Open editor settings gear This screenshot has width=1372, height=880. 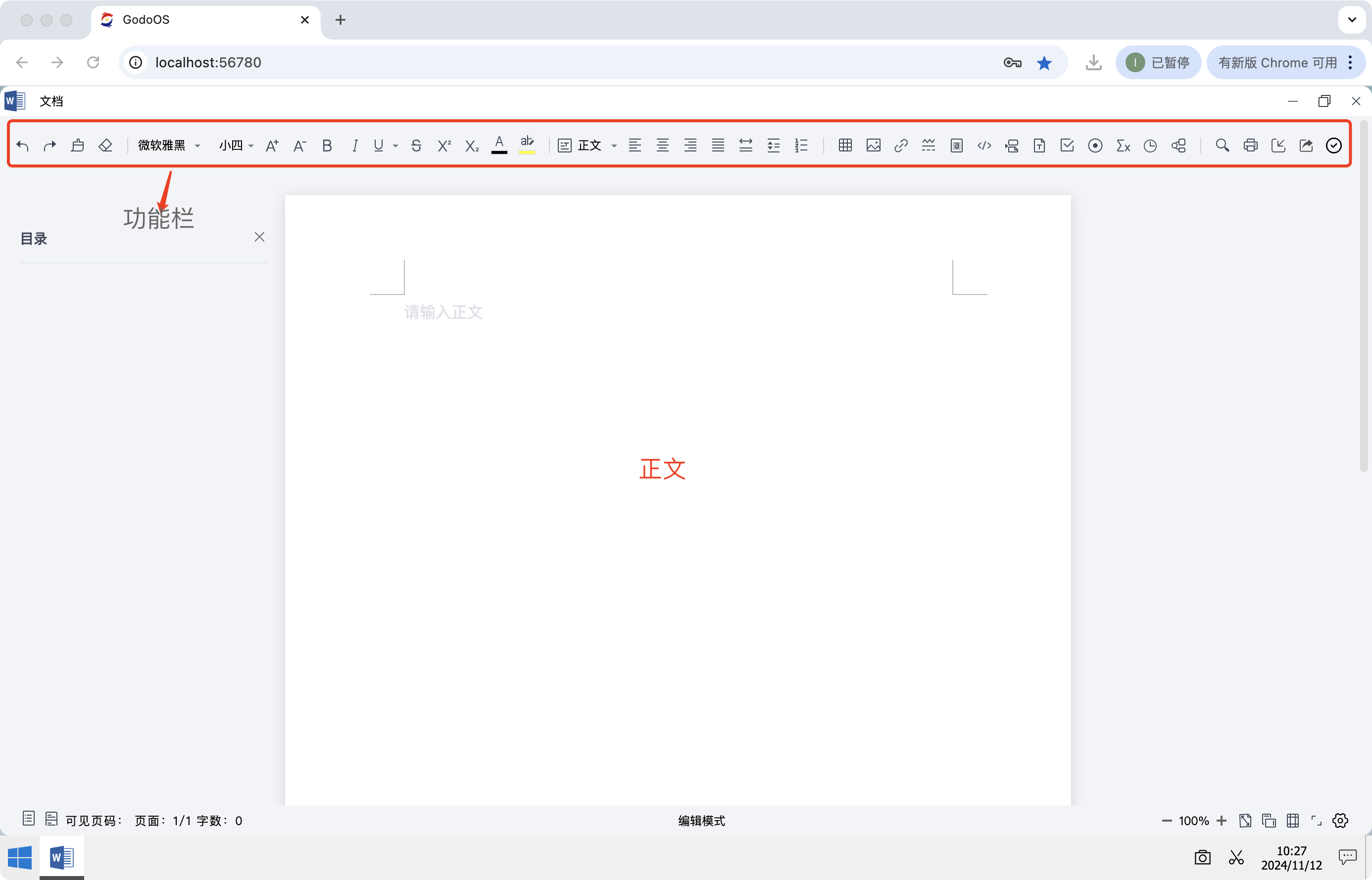point(1341,821)
